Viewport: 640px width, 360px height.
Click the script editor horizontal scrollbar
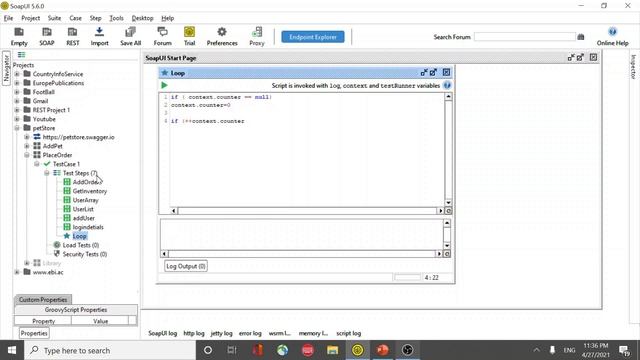[x=307, y=211]
